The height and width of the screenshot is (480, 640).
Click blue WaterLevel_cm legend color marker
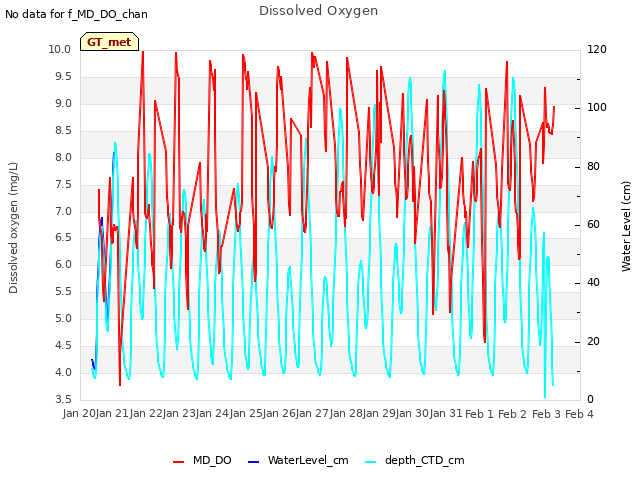pyautogui.click(x=253, y=462)
